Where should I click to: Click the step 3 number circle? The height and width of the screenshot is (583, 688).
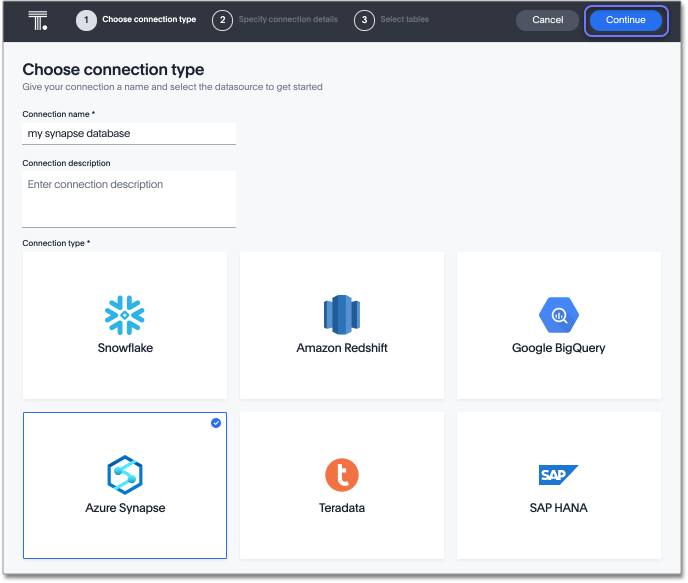(x=364, y=20)
